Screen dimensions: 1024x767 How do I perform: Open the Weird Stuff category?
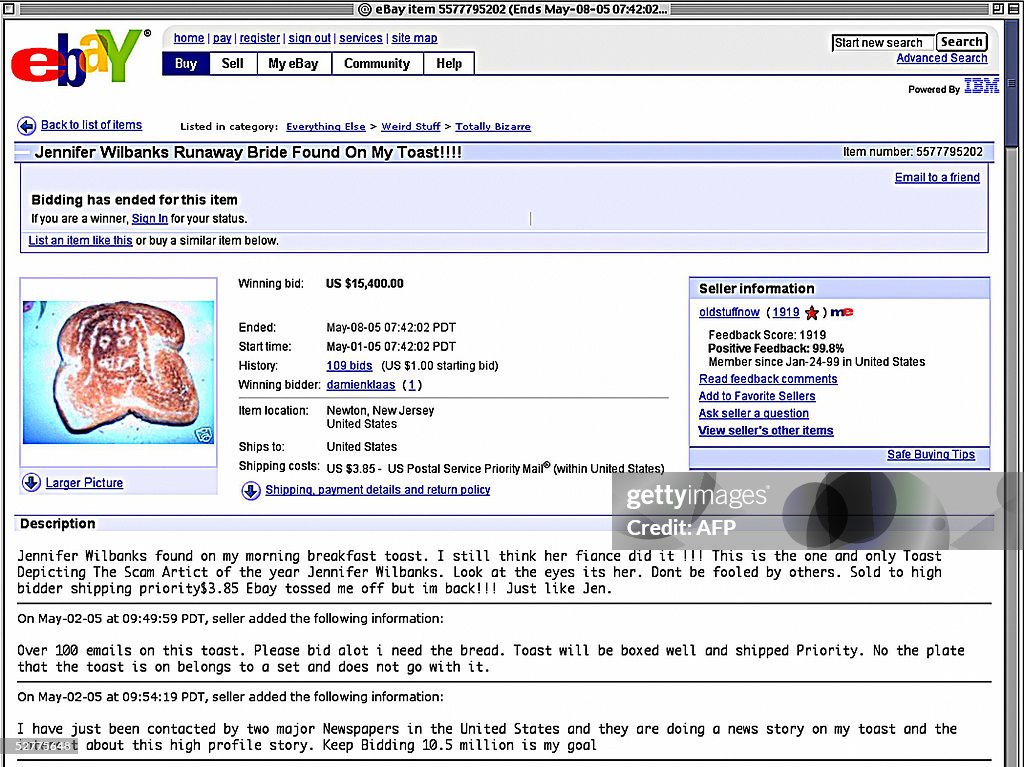pos(411,127)
